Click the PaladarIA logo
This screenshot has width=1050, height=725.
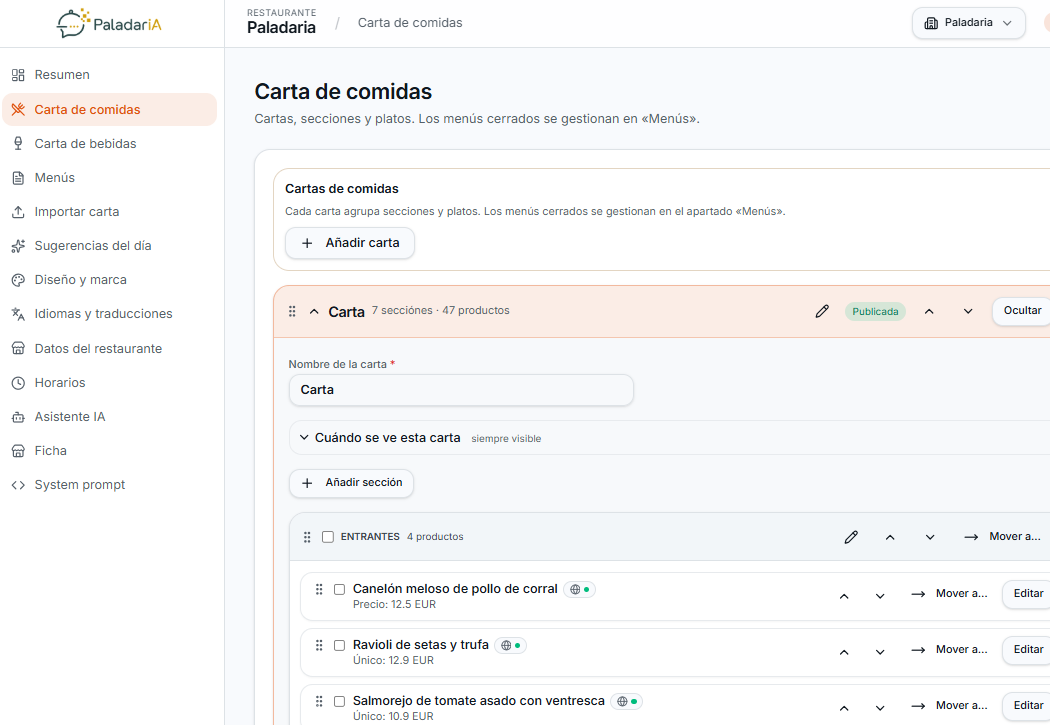tap(109, 24)
